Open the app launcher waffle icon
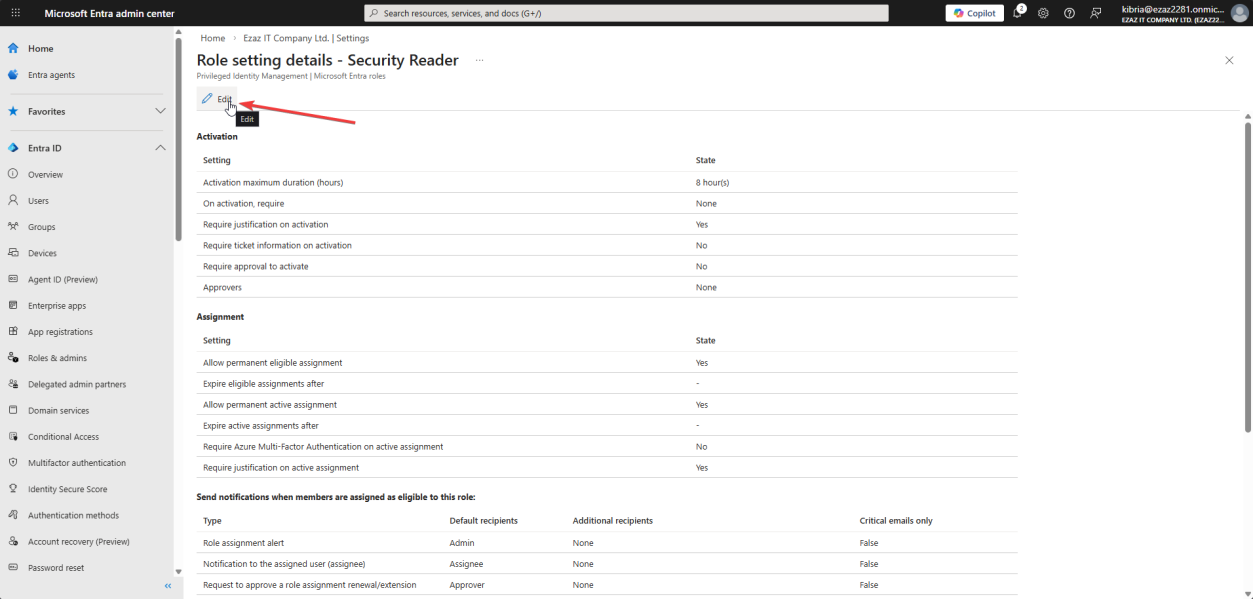This screenshot has width=1253, height=599. [15, 13]
